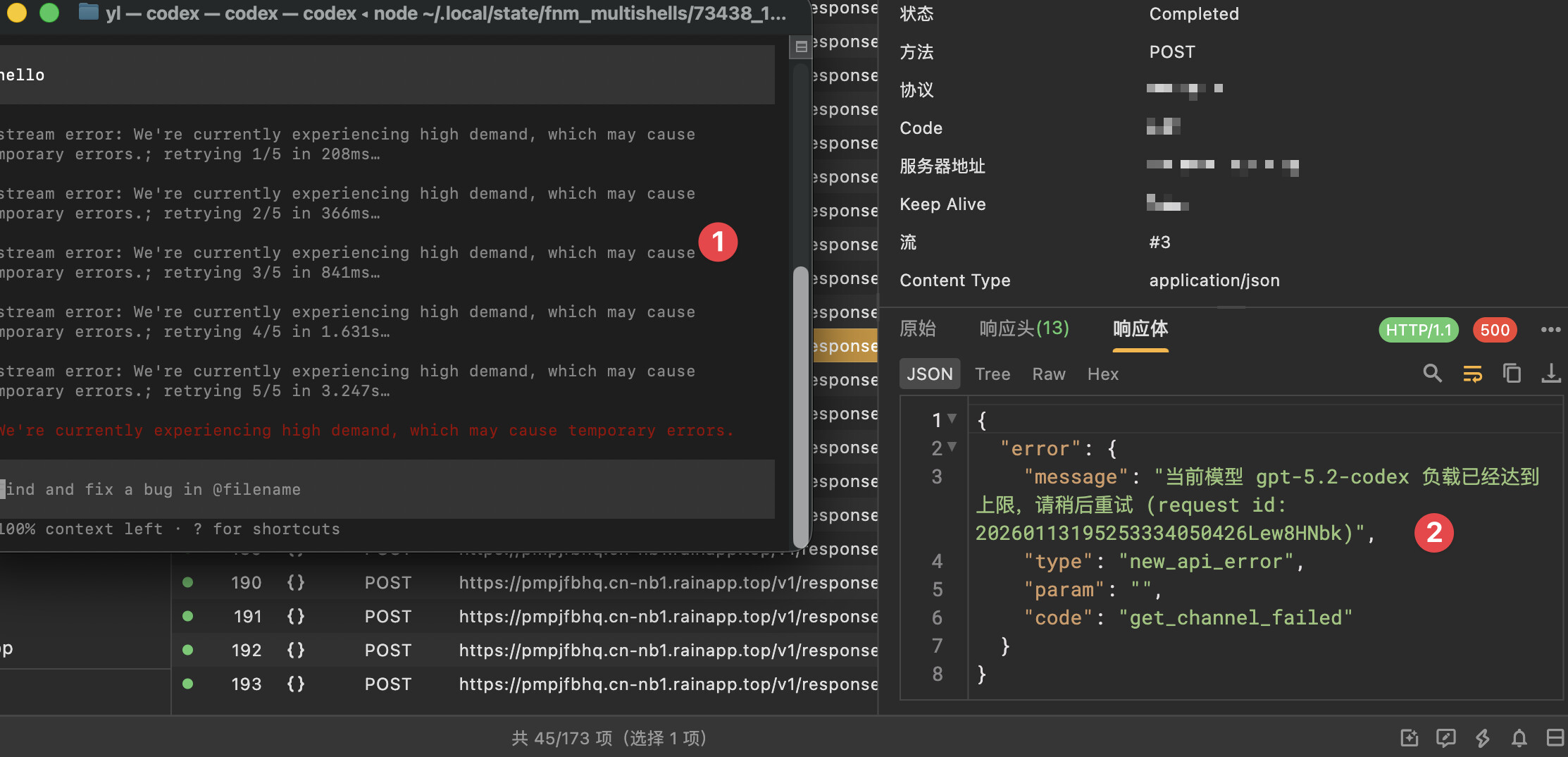
Task: Download the response body
Action: coord(1551,374)
